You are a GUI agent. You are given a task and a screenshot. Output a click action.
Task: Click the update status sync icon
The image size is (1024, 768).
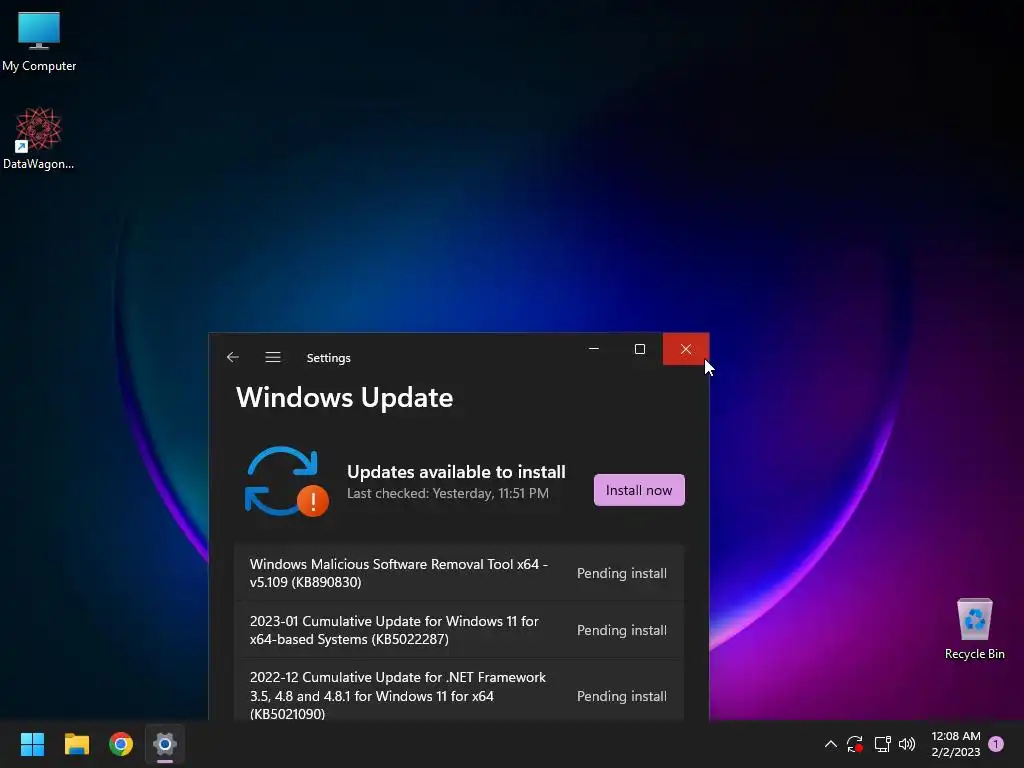[x=286, y=481]
